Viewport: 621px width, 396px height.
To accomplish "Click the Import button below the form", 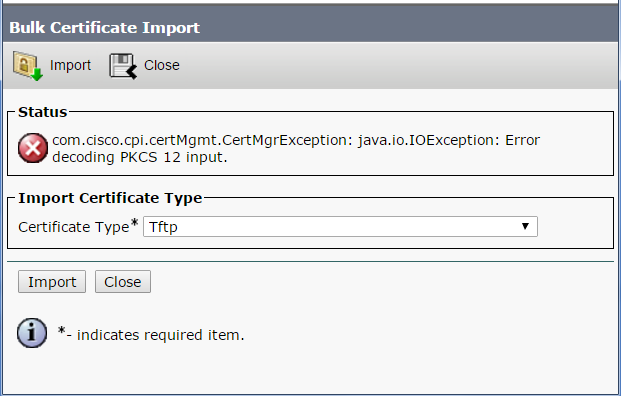I will [x=52, y=282].
